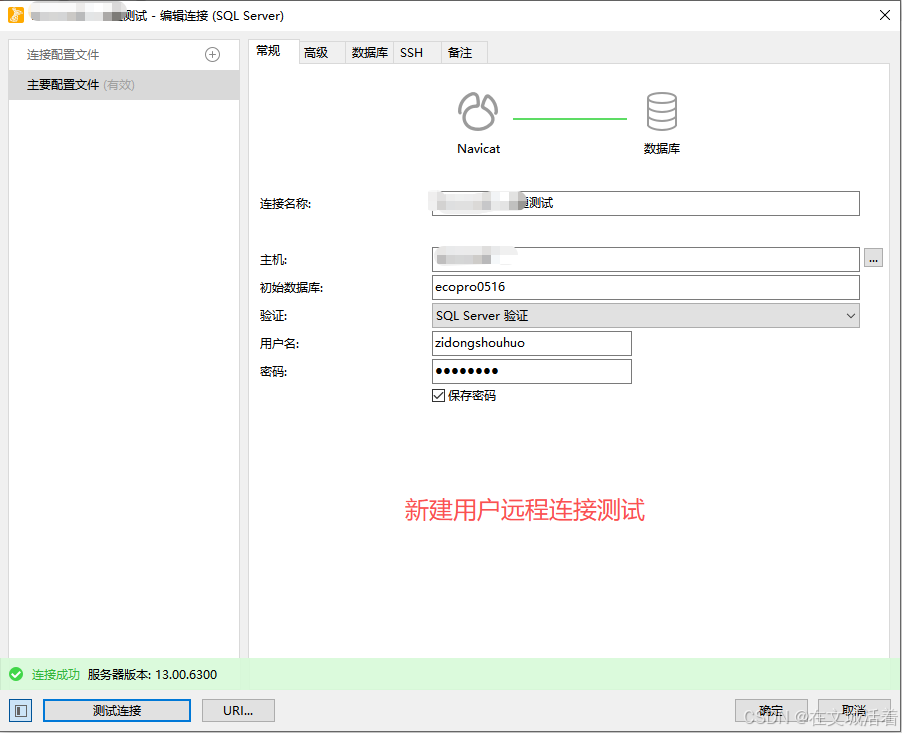Image resolution: width=902 pixels, height=733 pixels.
Task: Toggle the 保存密码 checkbox
Action: coord(438,396)
